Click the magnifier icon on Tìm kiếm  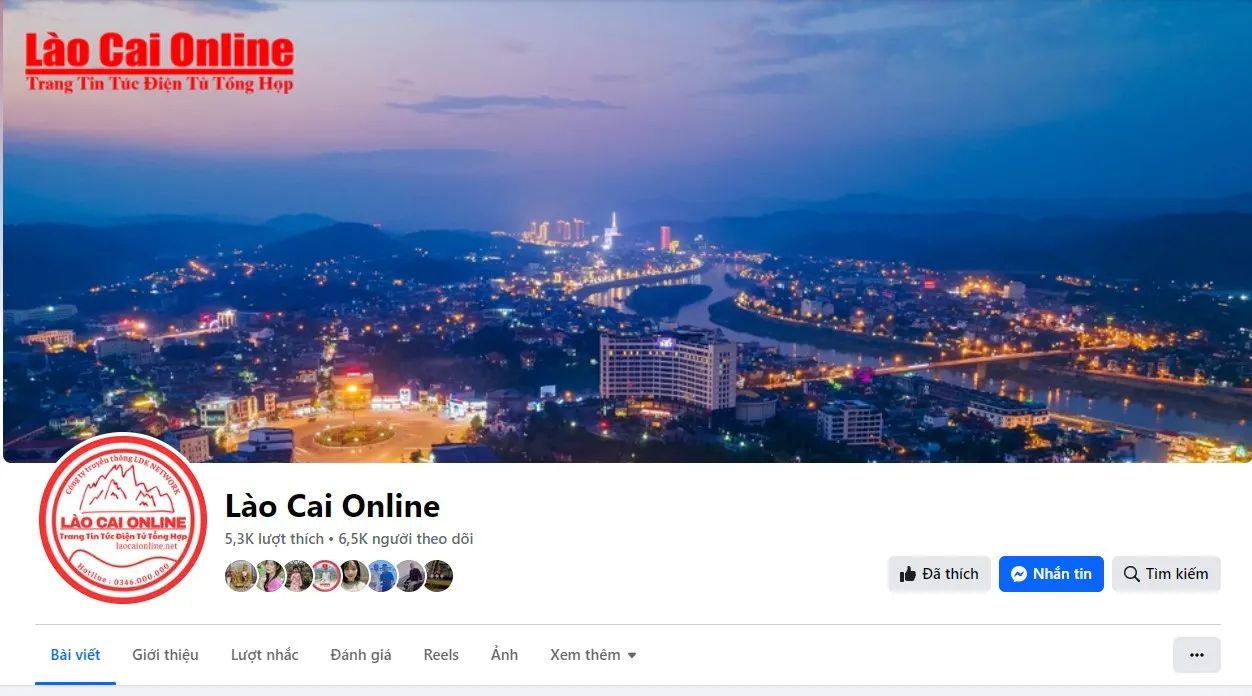(x=1132, y=574)
